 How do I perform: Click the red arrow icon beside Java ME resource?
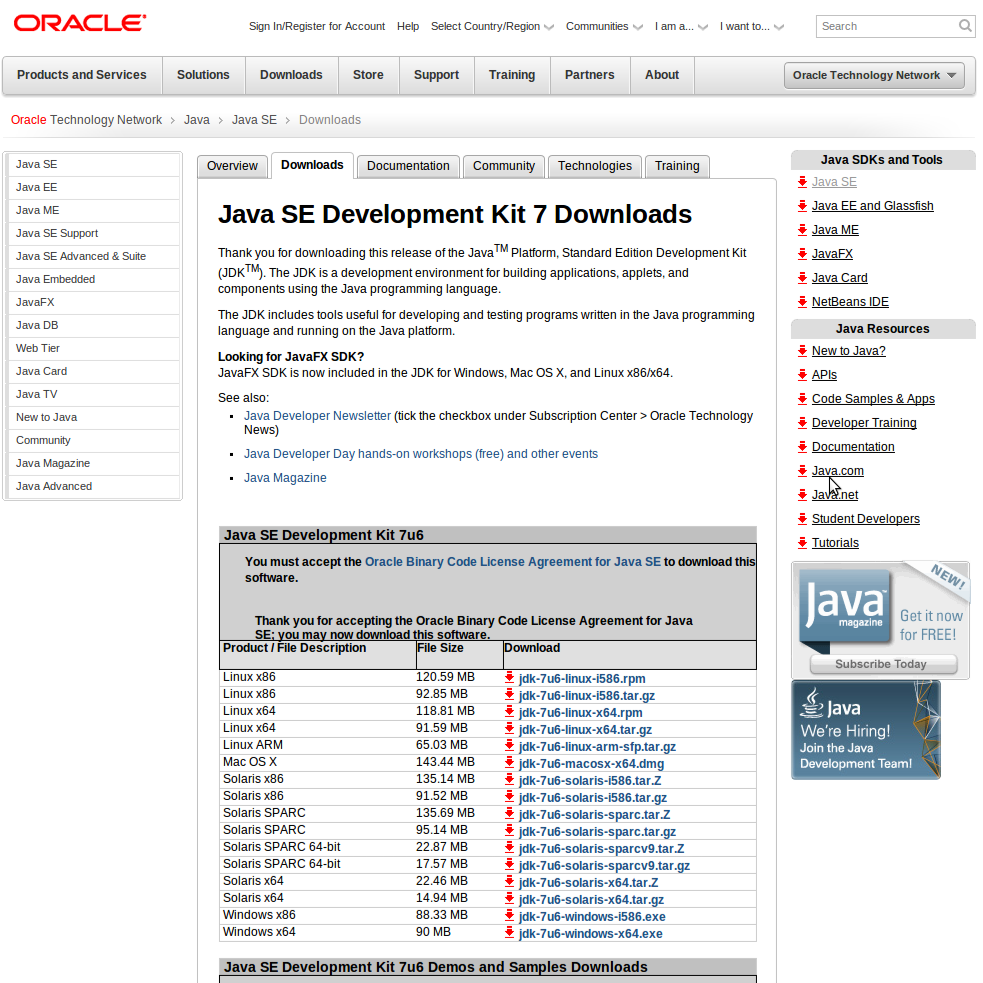(802, 229)
